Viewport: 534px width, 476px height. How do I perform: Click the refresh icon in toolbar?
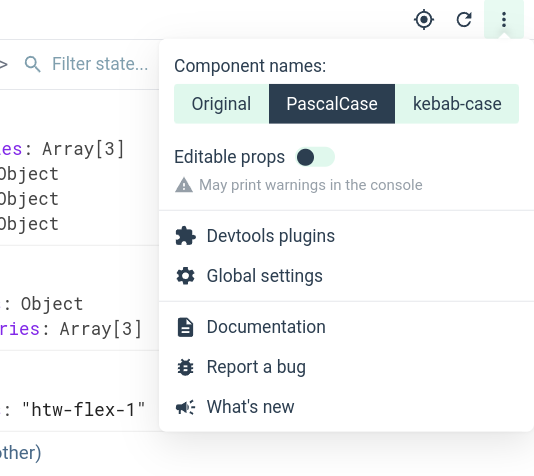[x=464, y=20]
